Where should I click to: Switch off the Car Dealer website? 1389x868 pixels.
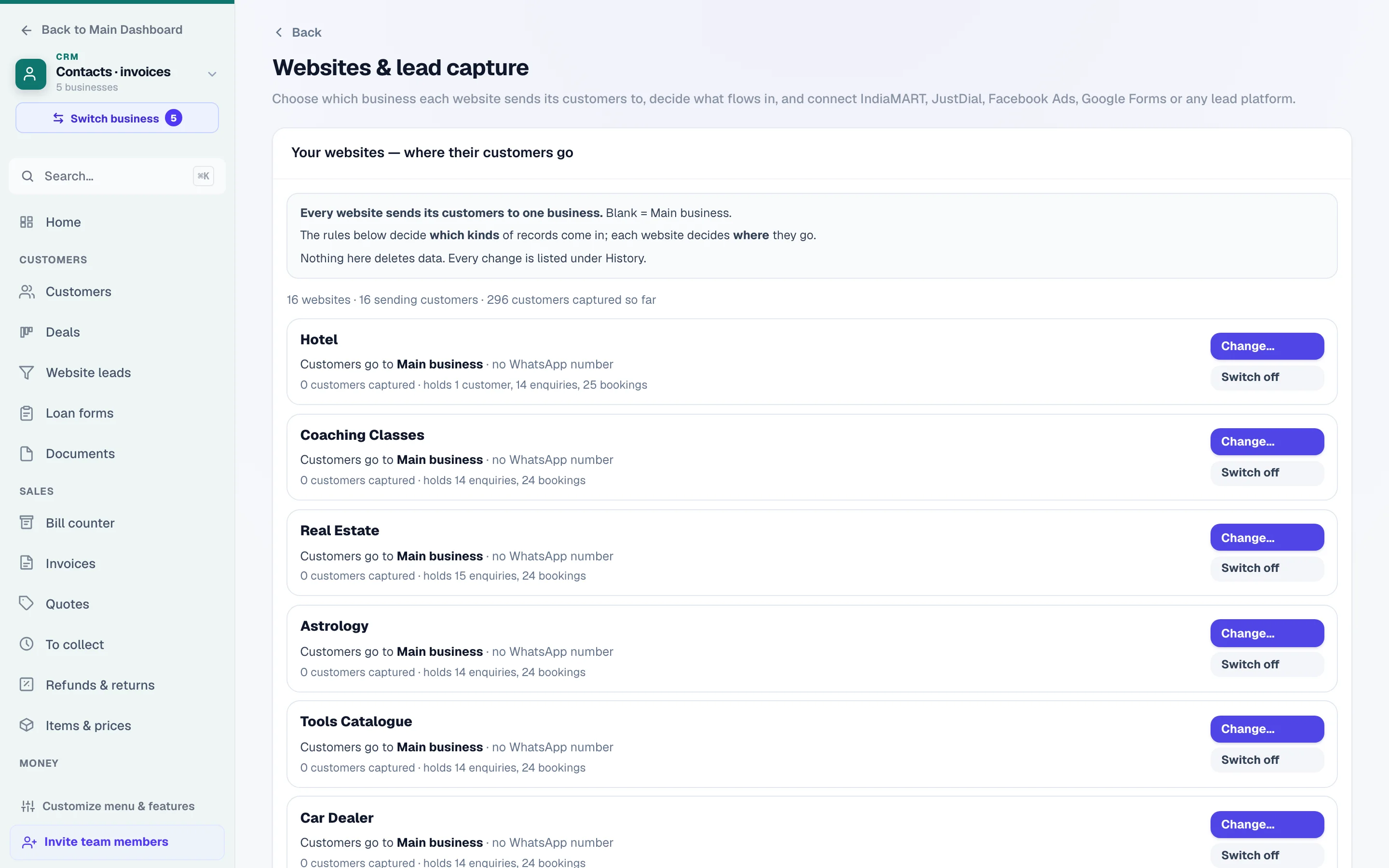coord(1267,855)
